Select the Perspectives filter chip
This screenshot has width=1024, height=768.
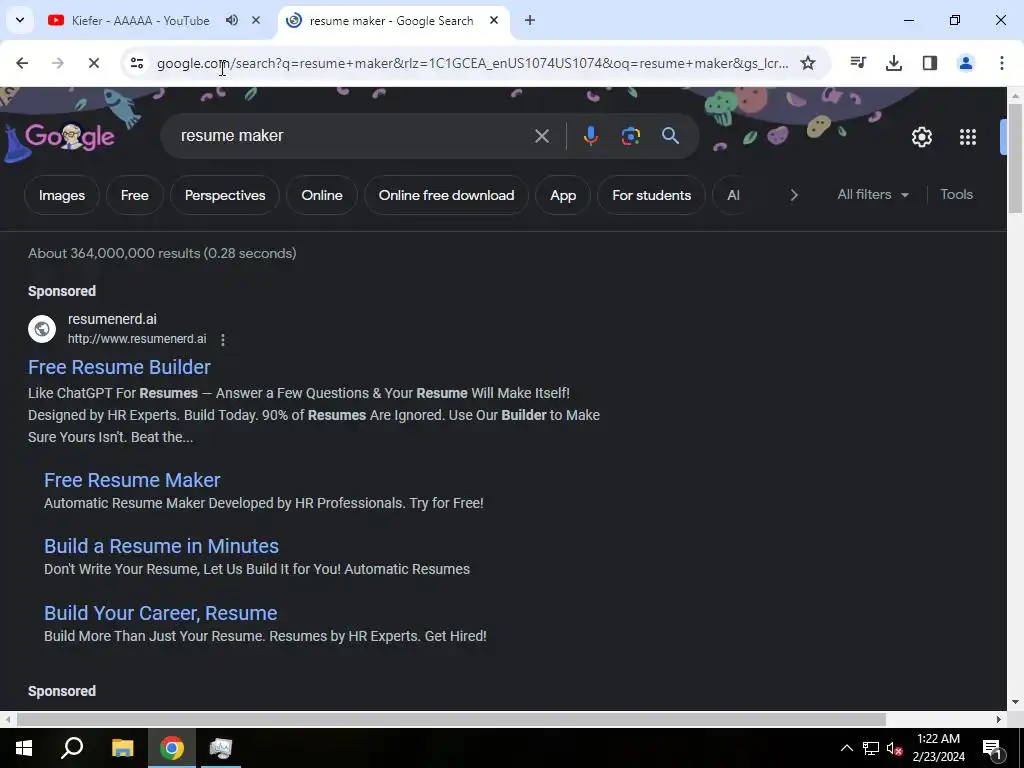[x=225, y=195]
